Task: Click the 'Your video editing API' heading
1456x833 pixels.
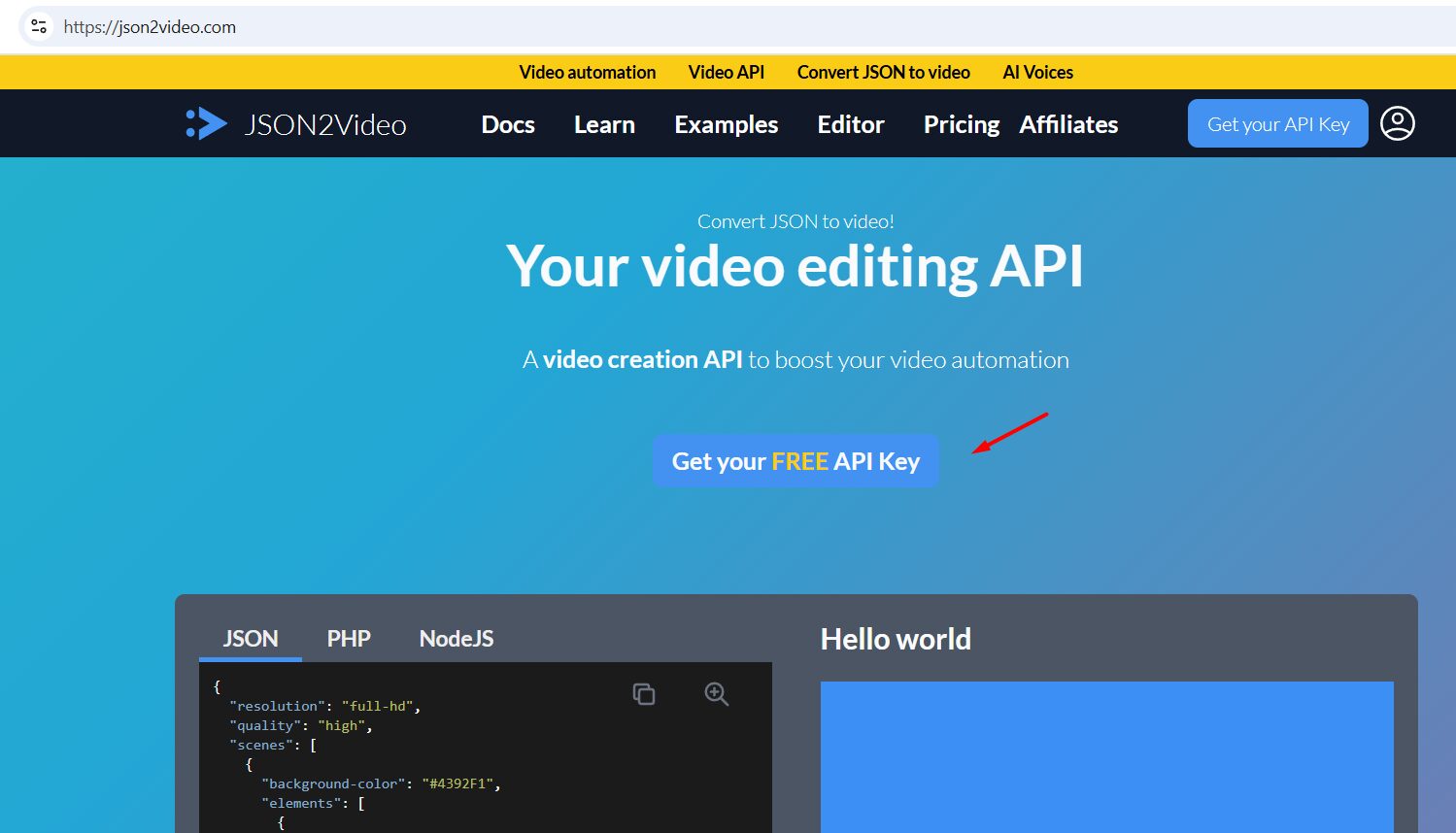Action: (796, 266)
